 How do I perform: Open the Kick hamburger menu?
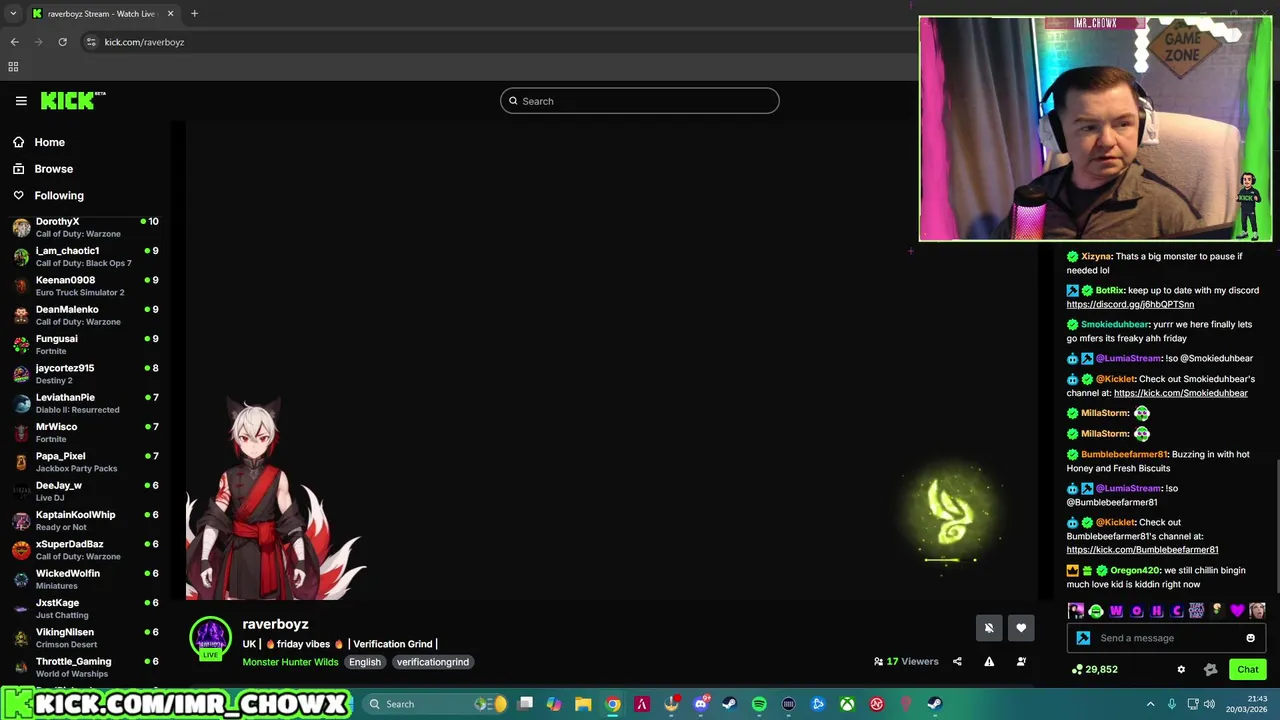pyautogui.click(x=21, y=101)
